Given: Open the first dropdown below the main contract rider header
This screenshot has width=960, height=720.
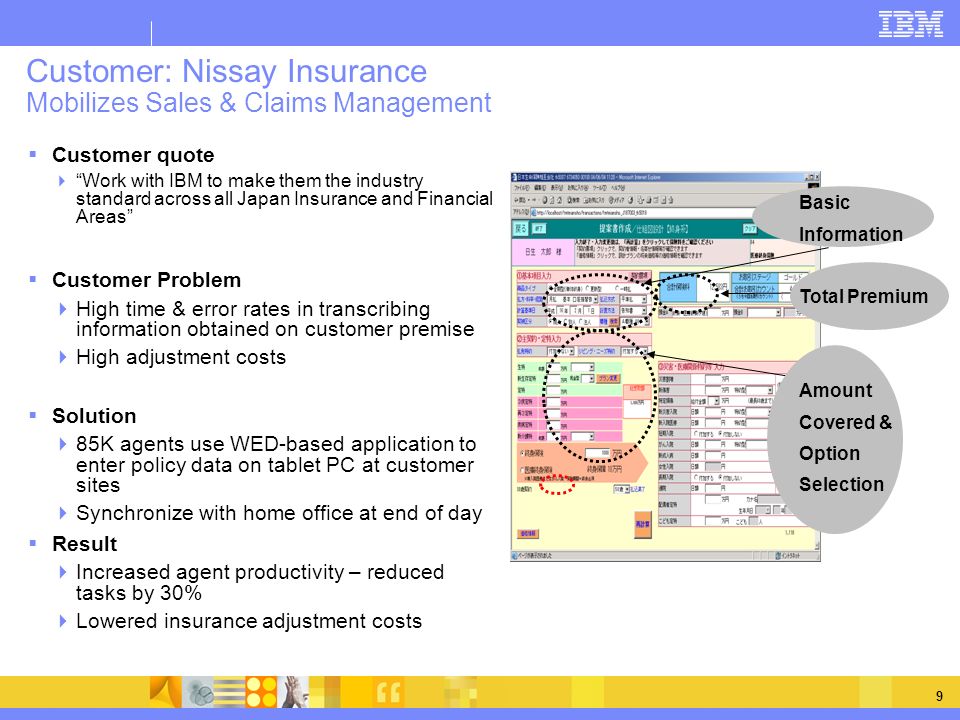Looking at the screenshot, I should coord(561,351).
